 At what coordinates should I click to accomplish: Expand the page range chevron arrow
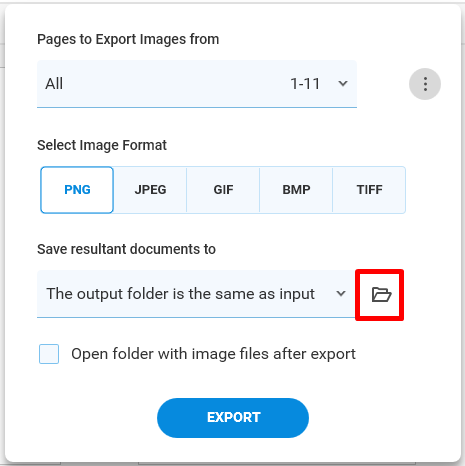point(343,83)
